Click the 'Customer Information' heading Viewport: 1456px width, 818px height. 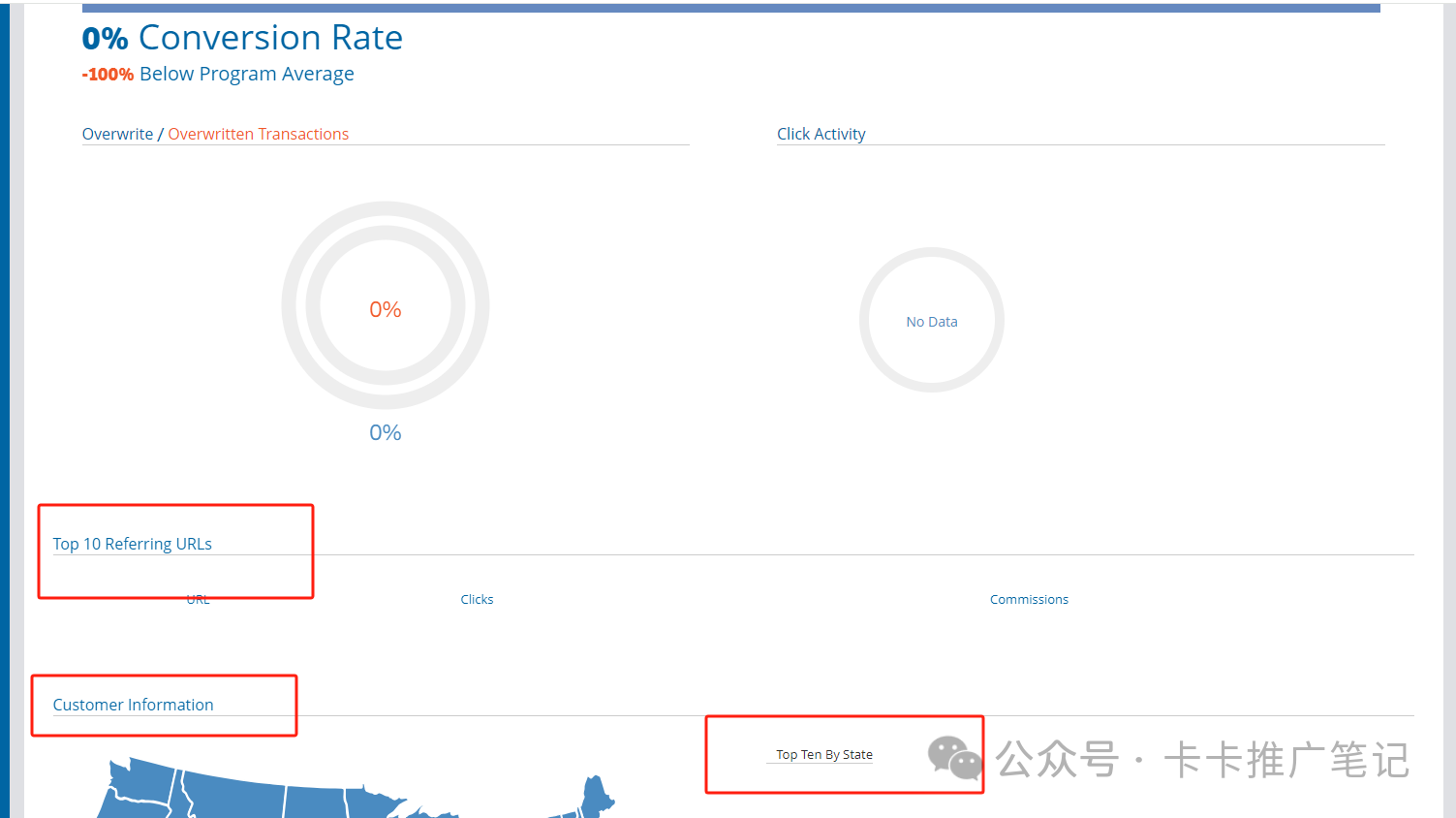tap(133, 705)
